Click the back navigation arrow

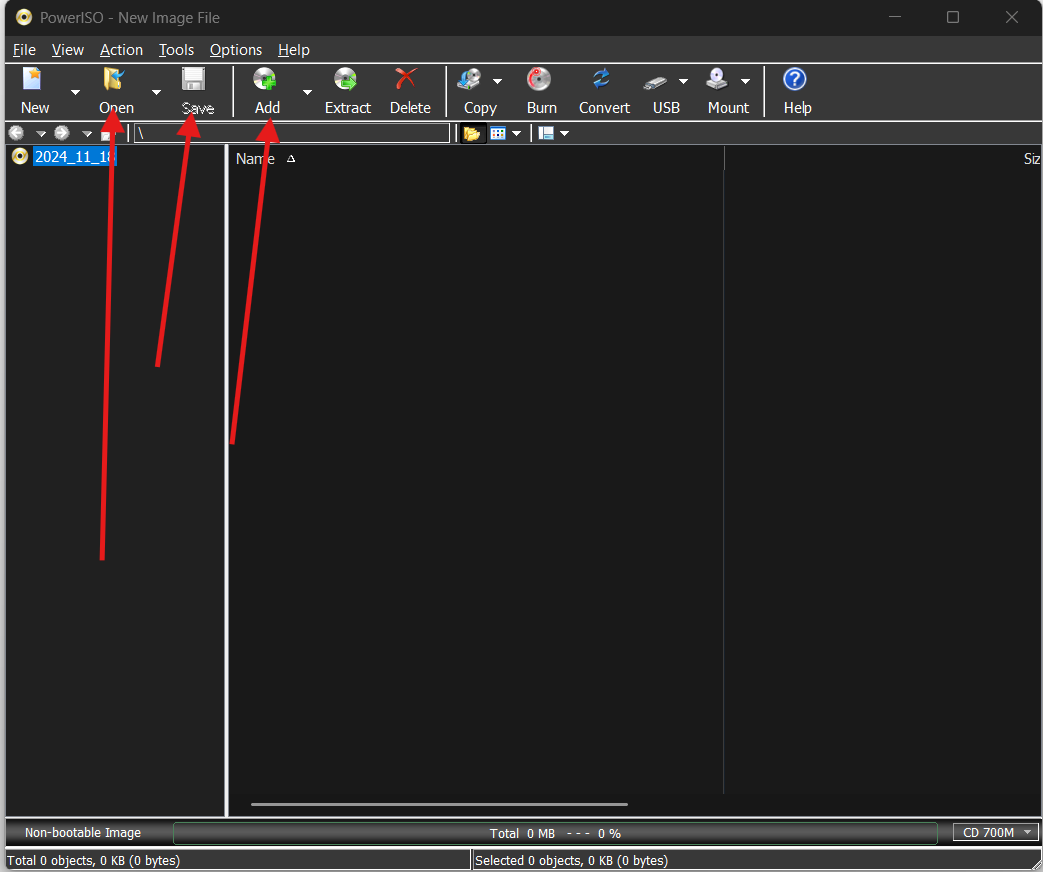click(16, 132)
